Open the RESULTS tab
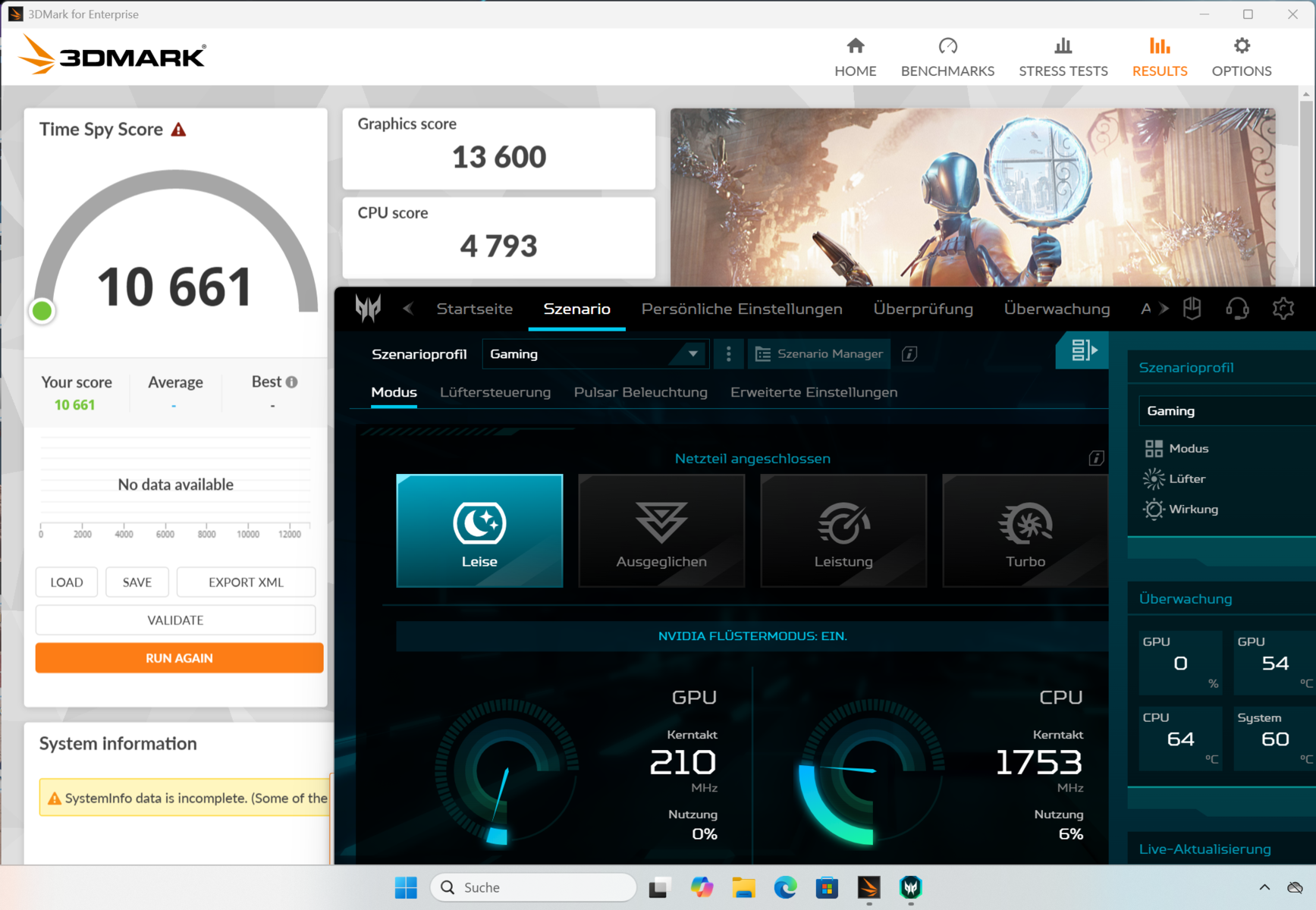 (x=1160, y=58)
